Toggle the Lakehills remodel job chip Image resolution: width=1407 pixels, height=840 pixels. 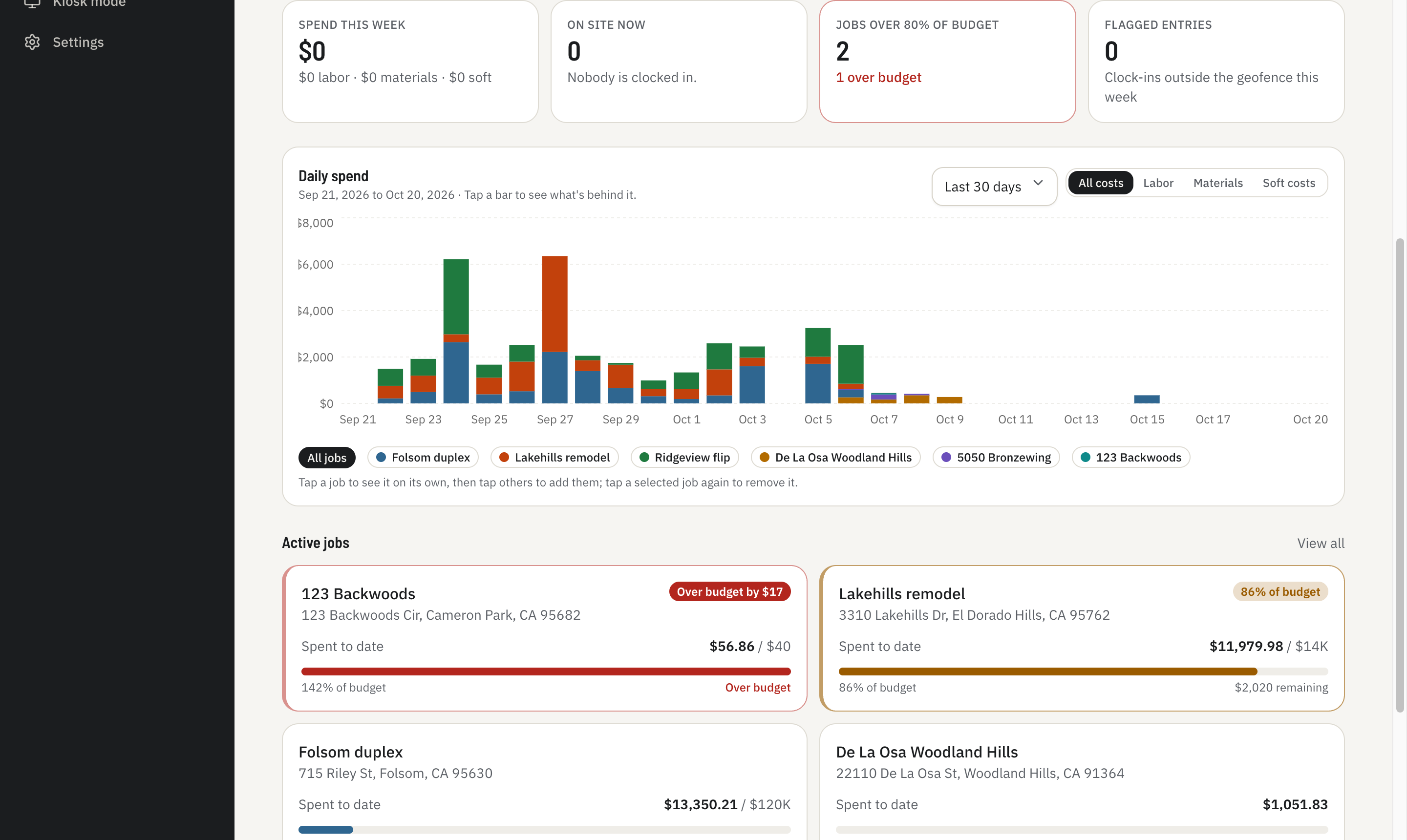click(x=554, y=457)
